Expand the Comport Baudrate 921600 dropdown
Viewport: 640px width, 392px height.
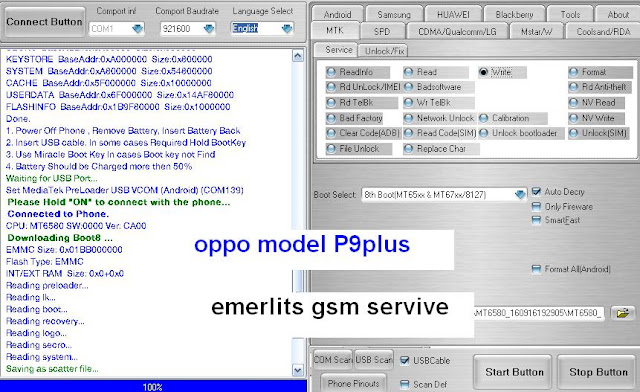tap(209, 29)
